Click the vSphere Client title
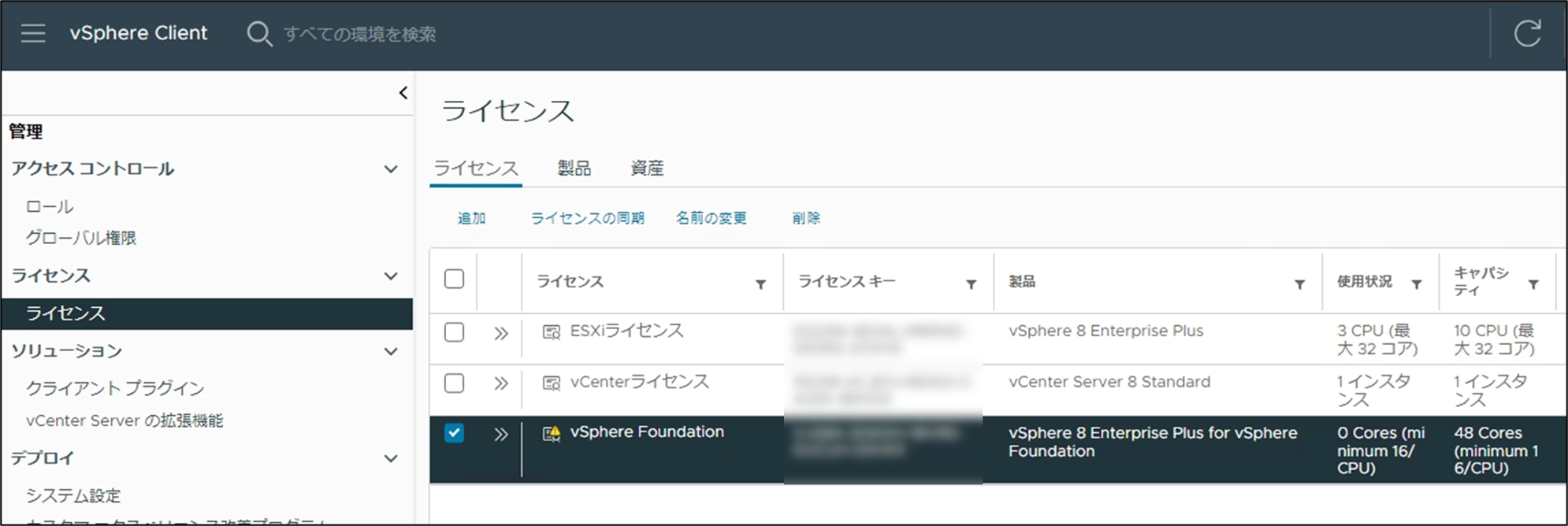 139,33
